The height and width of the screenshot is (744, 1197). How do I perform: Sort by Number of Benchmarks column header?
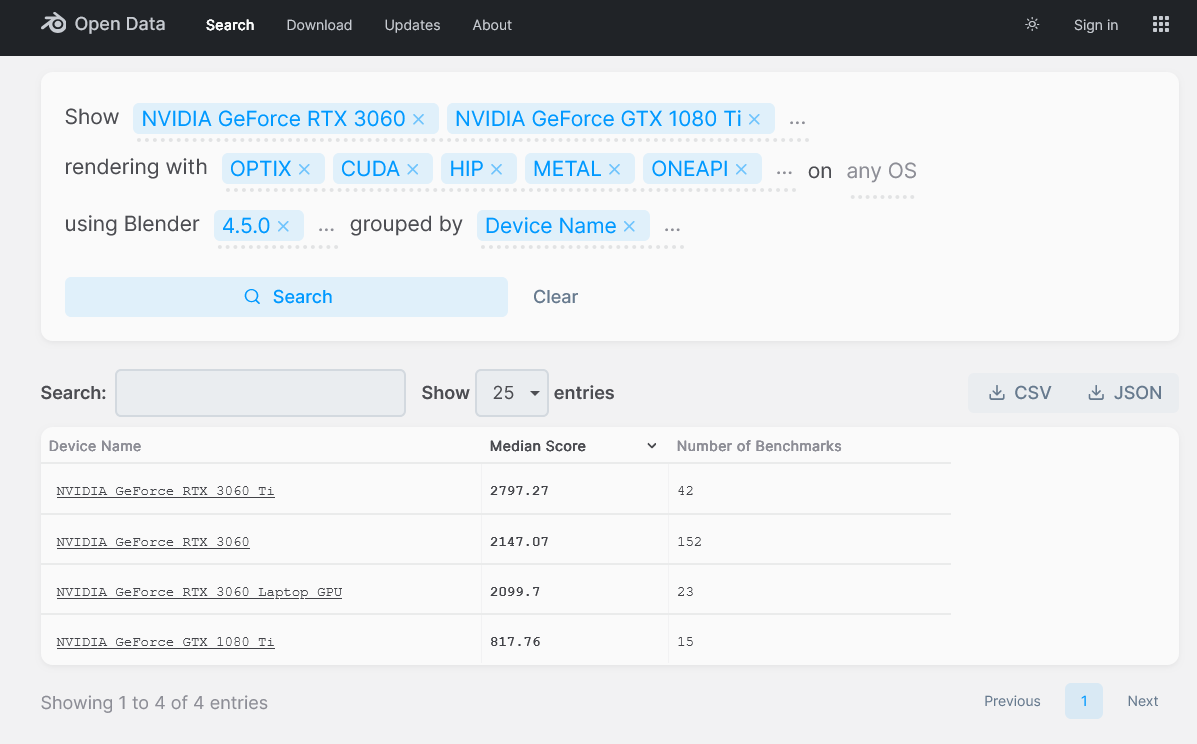click(759, 446)
